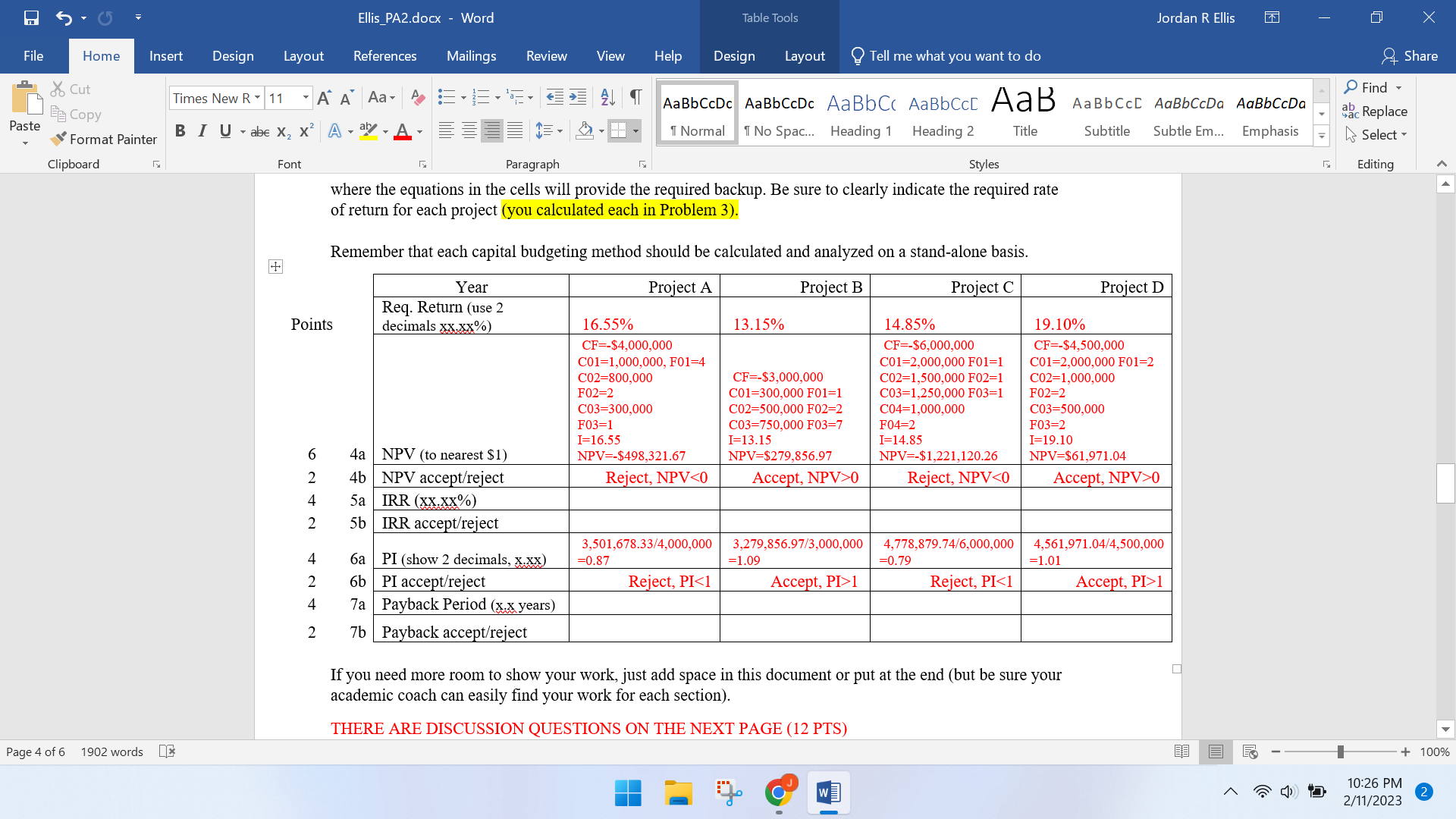This screenshot has width=1456, height=819.
Task: Open Find in the Editing group
Action: pyautogui.click(x=1373, y=87)
